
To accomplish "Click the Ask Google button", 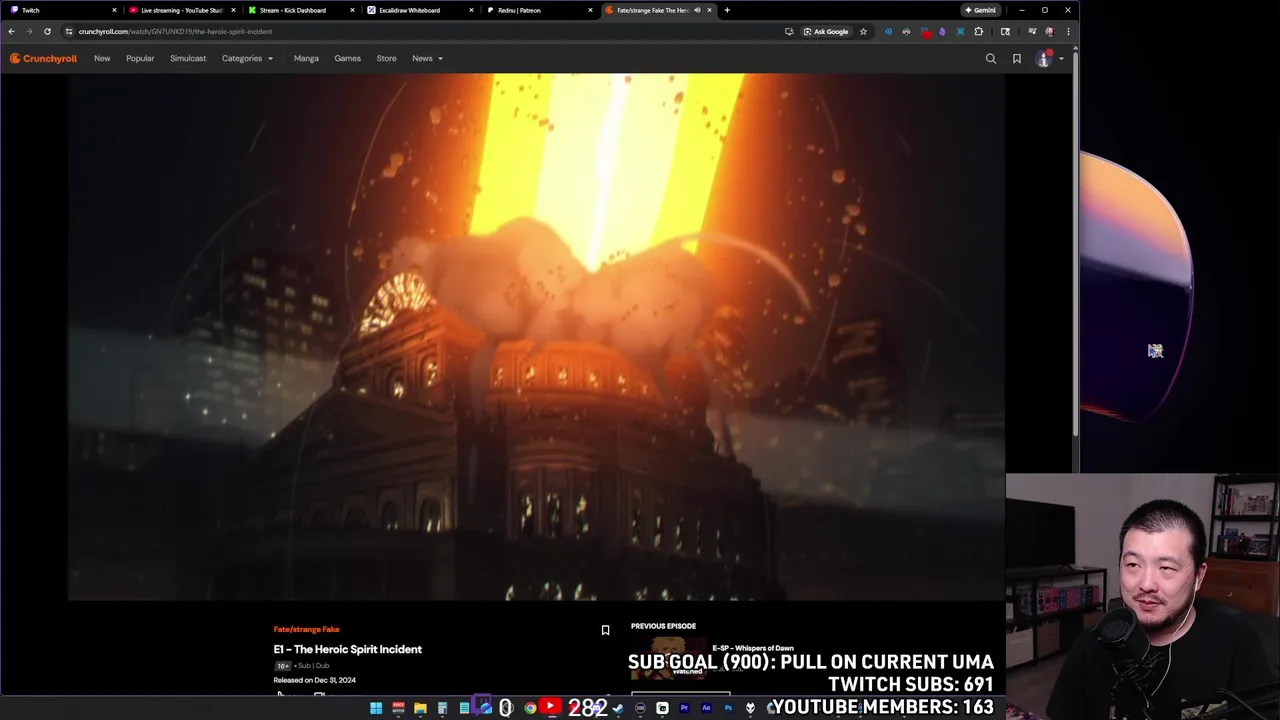I will pyautogui.click(x=826, y=31).
